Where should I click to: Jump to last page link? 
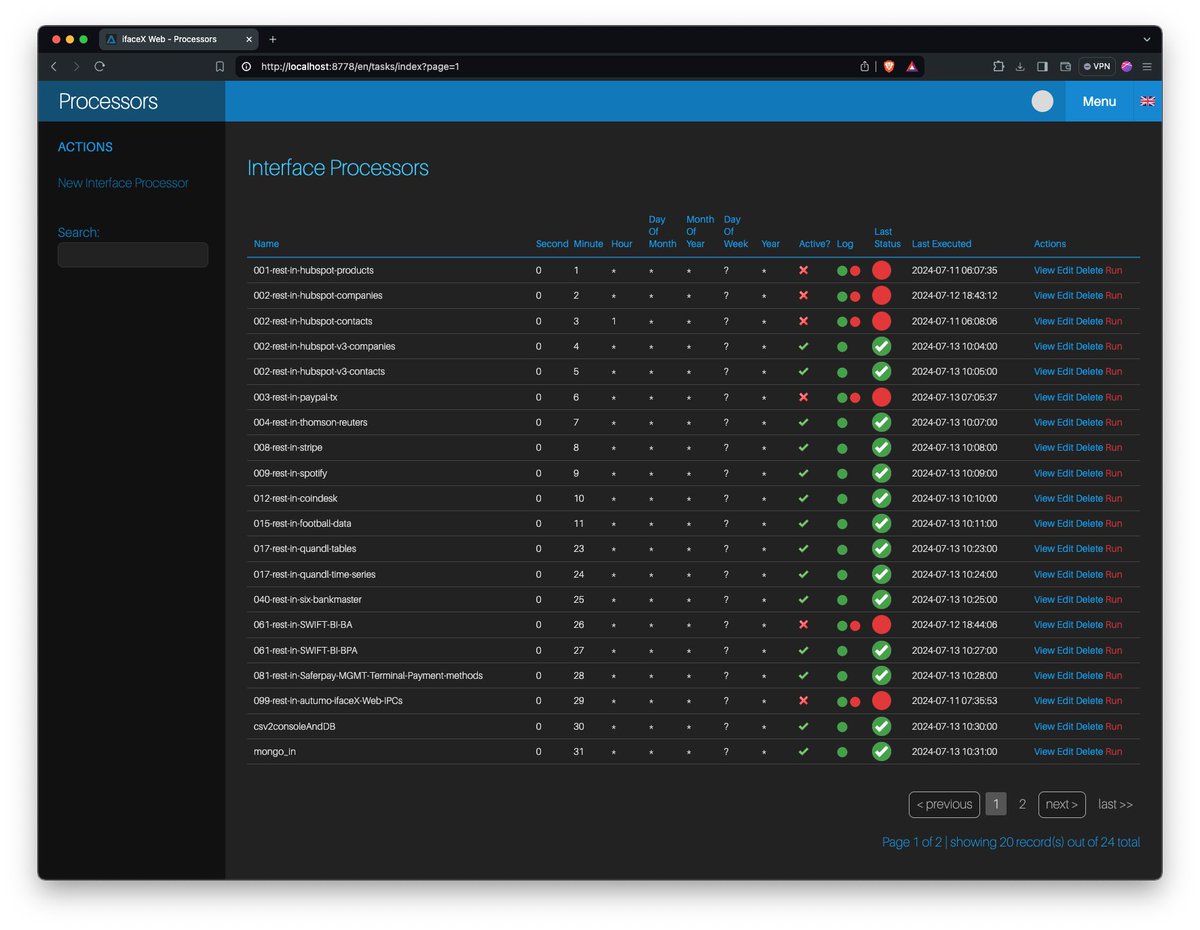1115,804
